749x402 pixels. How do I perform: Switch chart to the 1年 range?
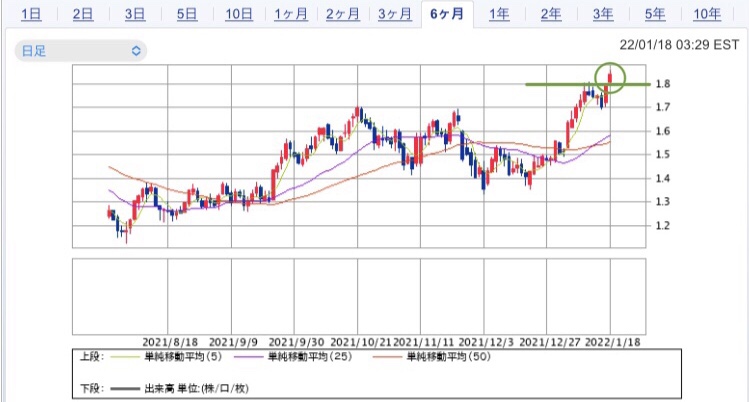click(x=499, y=14)
